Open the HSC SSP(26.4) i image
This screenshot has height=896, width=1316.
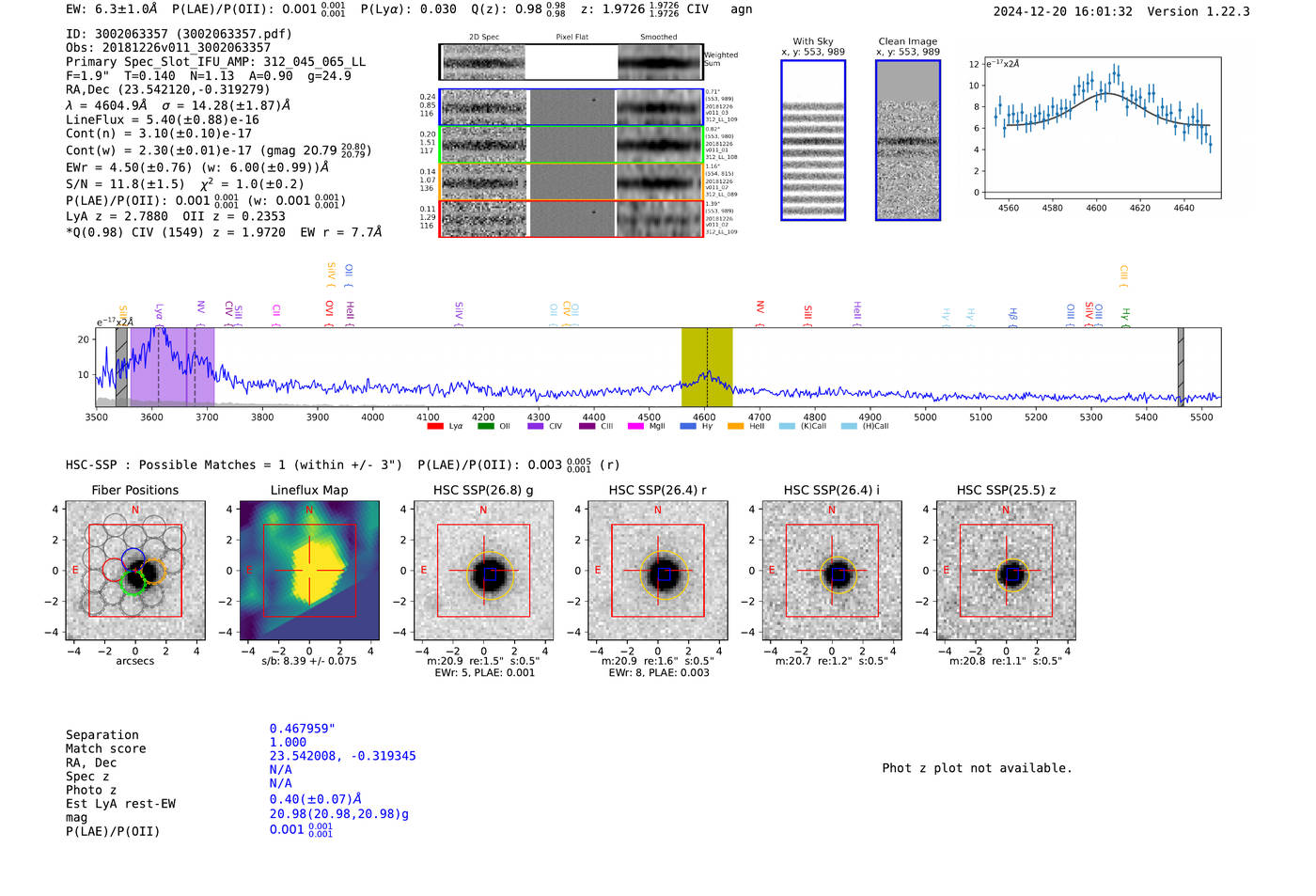(832, 571)
